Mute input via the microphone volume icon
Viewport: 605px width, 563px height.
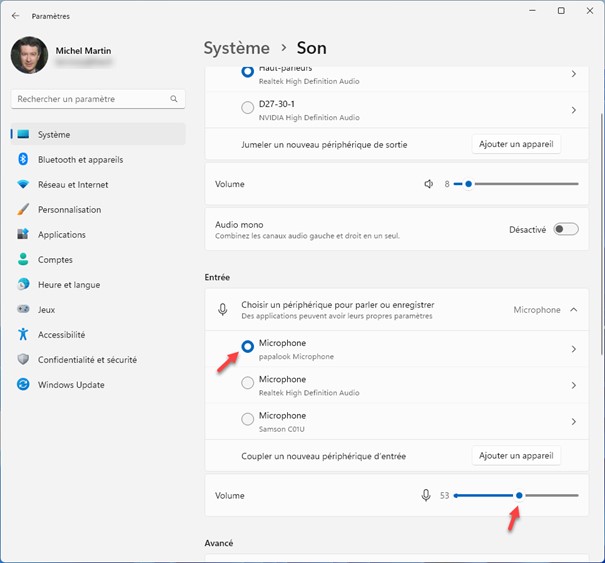click(x=426, y=495)
